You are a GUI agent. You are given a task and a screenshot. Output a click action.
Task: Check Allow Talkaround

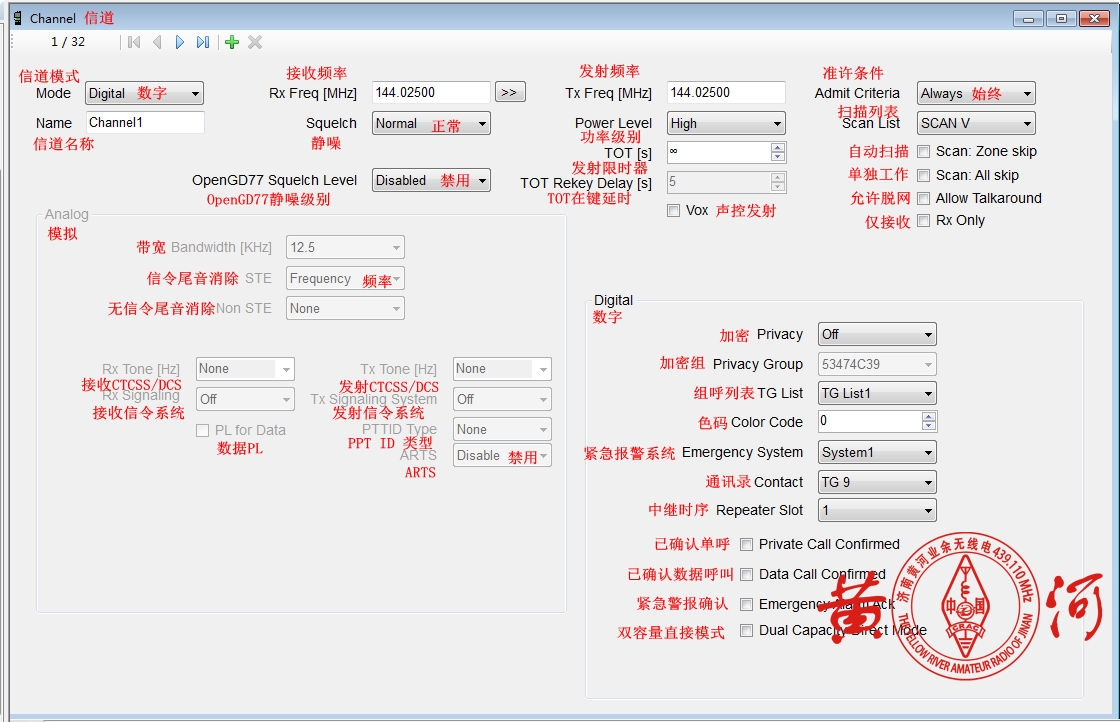pos(923,198)
